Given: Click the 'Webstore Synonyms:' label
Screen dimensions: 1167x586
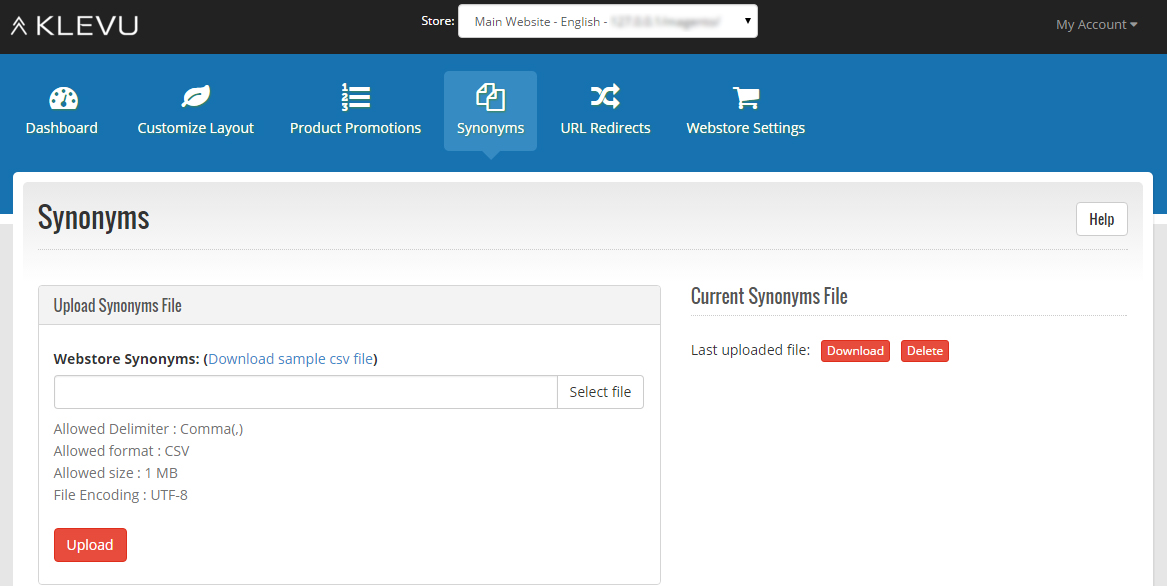Looking at the screenshot, I should pos(126,359).
